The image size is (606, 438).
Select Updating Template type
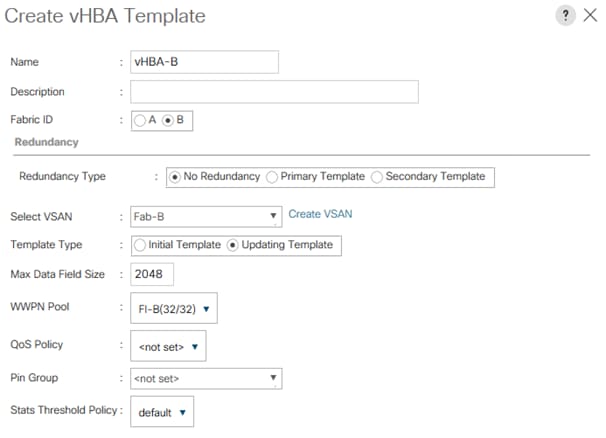(232, 245)
